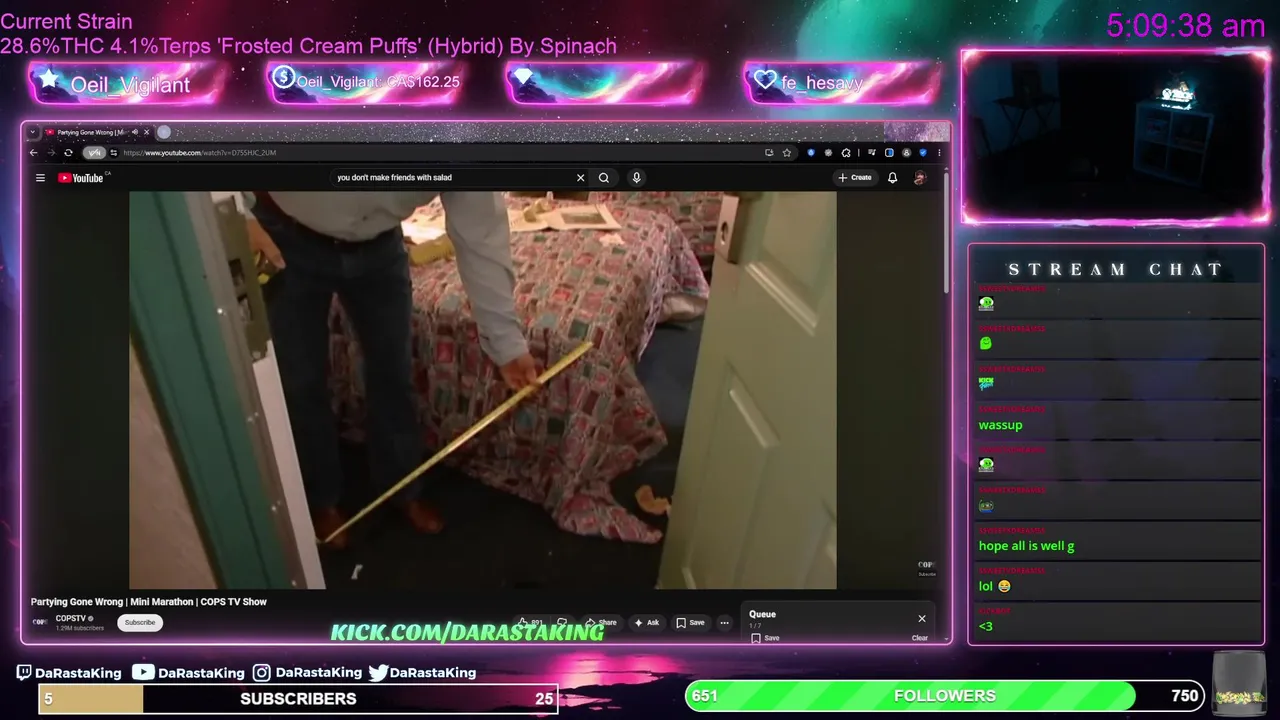Reload the YouTube page
Viewport: 1280px width, 720px height.
[68, 153]
